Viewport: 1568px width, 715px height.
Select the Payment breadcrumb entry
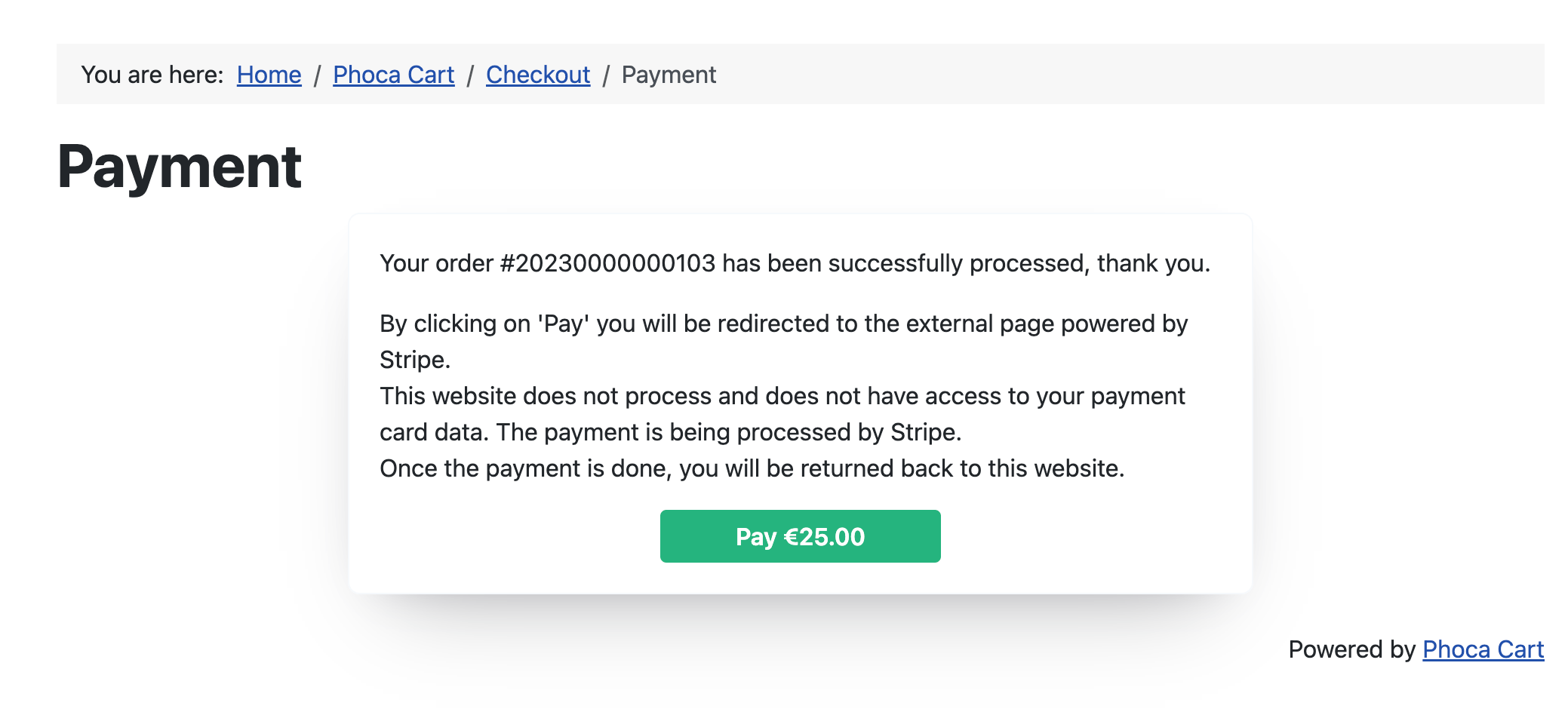click(x=669, y=75)
